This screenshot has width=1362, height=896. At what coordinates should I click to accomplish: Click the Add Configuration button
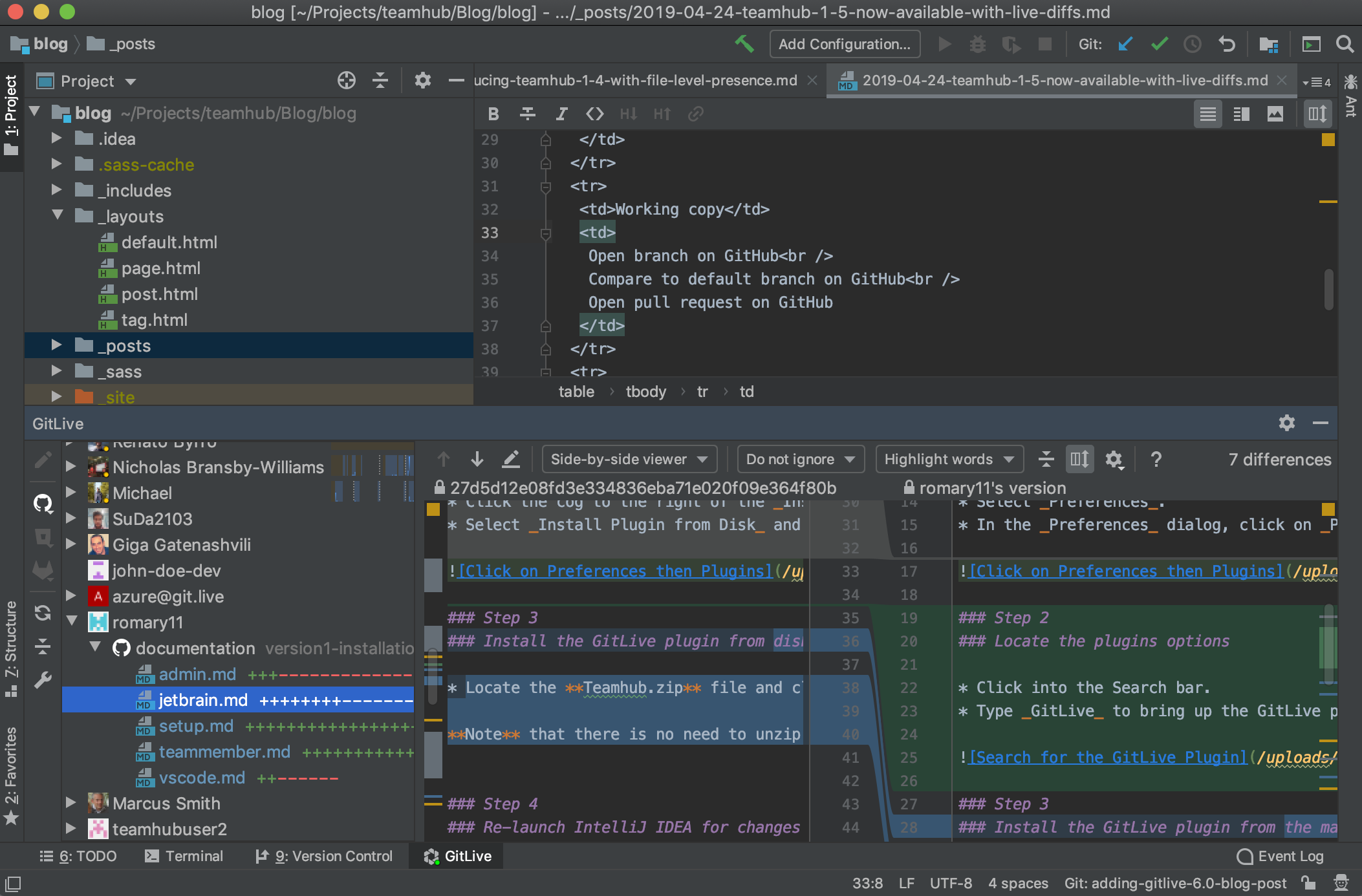[844, 44]
